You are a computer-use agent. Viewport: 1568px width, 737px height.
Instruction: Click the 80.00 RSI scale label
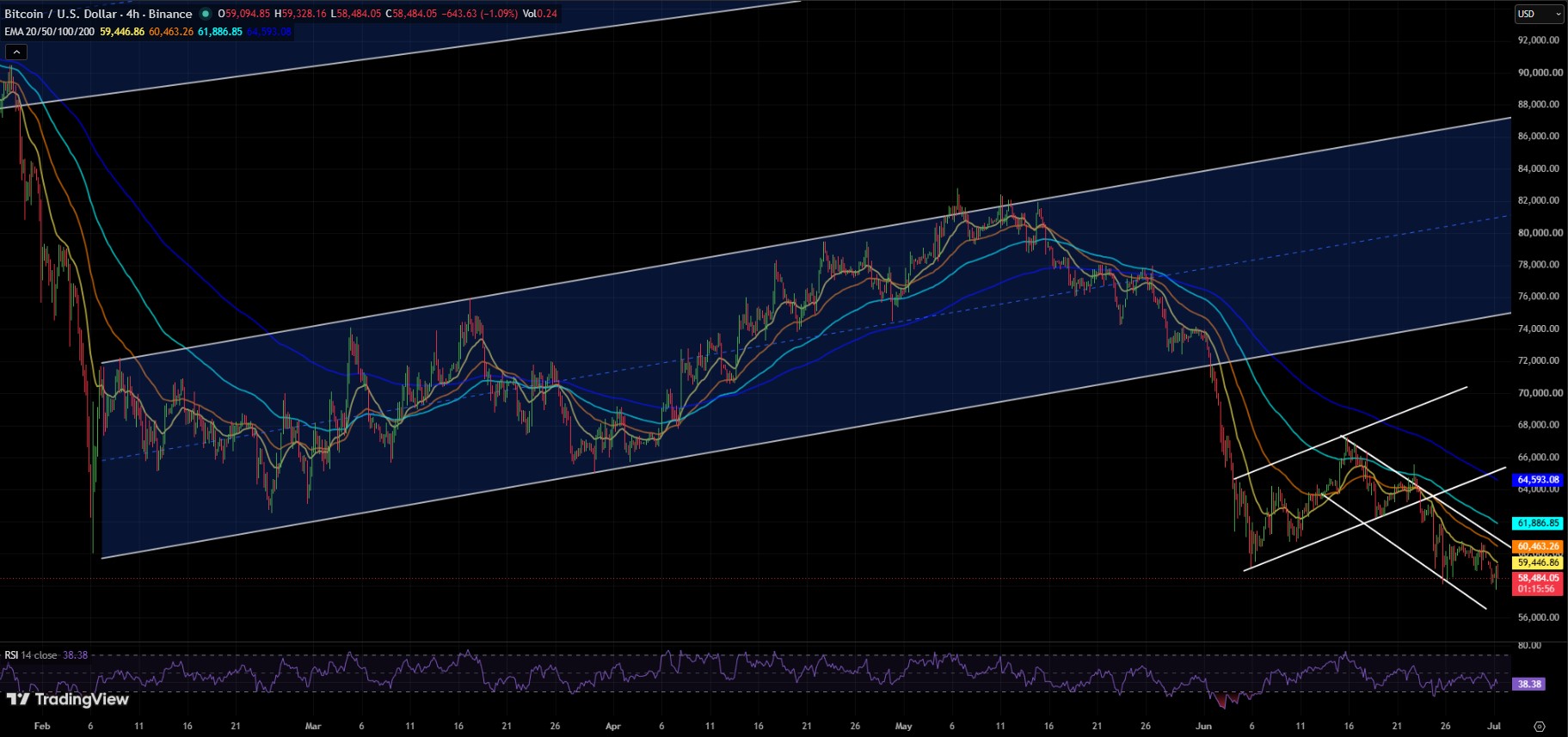click(1529, 645)
